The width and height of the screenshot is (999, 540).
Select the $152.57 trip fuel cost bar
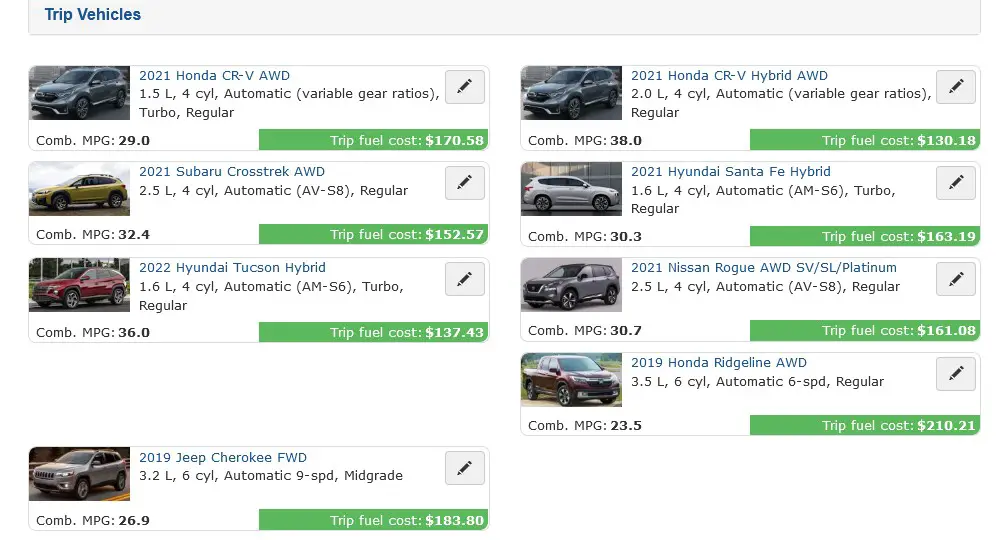tap(373, 234)
